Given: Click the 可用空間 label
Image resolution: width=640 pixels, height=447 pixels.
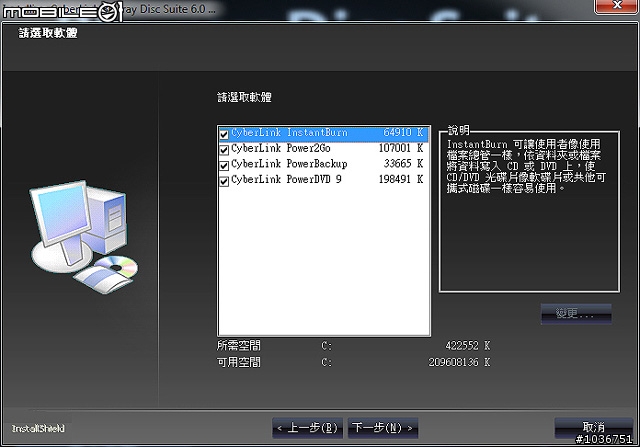Looking at the screenshot, I should [x=239, y=362].
